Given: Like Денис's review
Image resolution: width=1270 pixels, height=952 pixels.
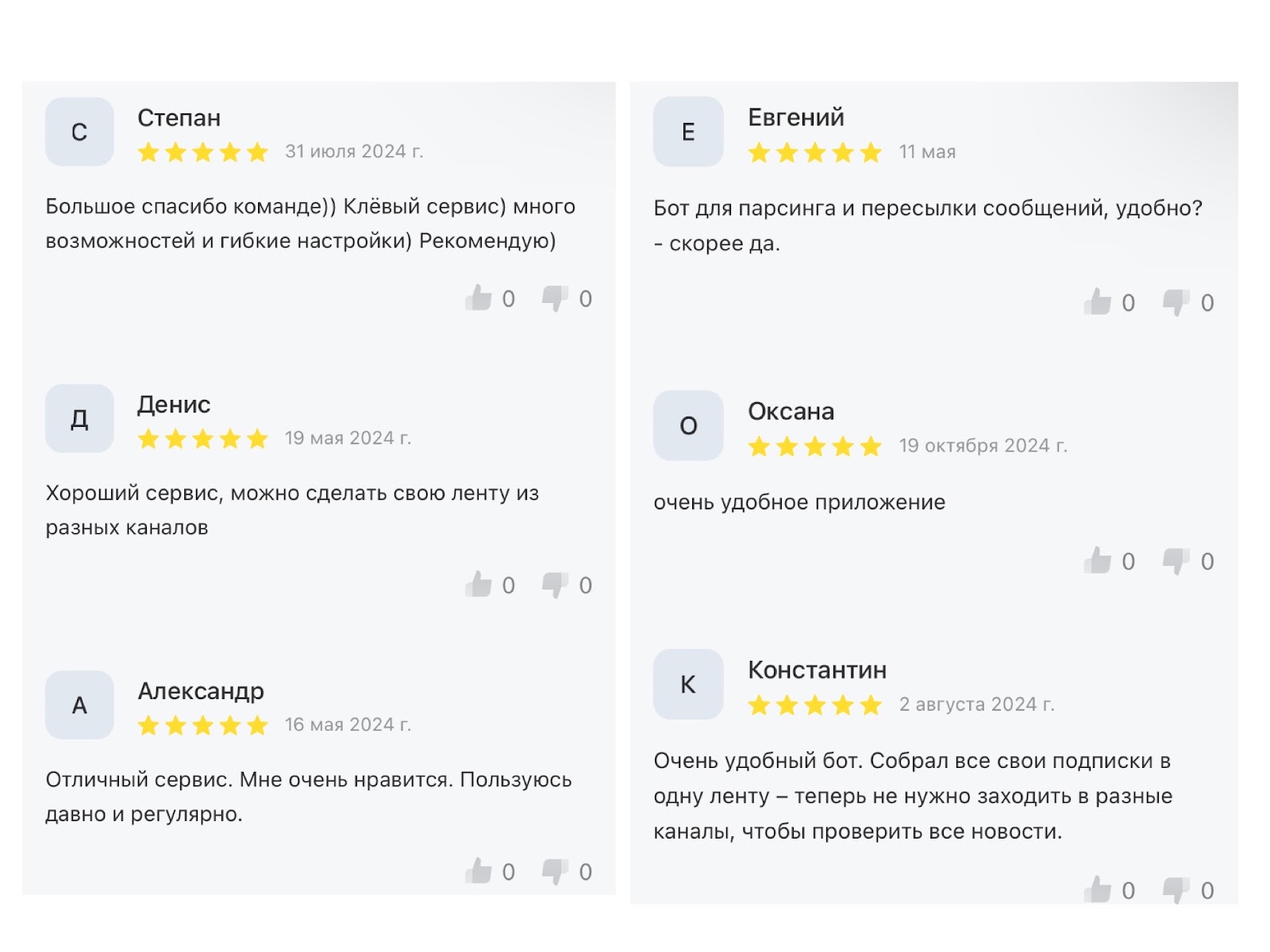Looking at the screenshot, I should click(479, 585).
